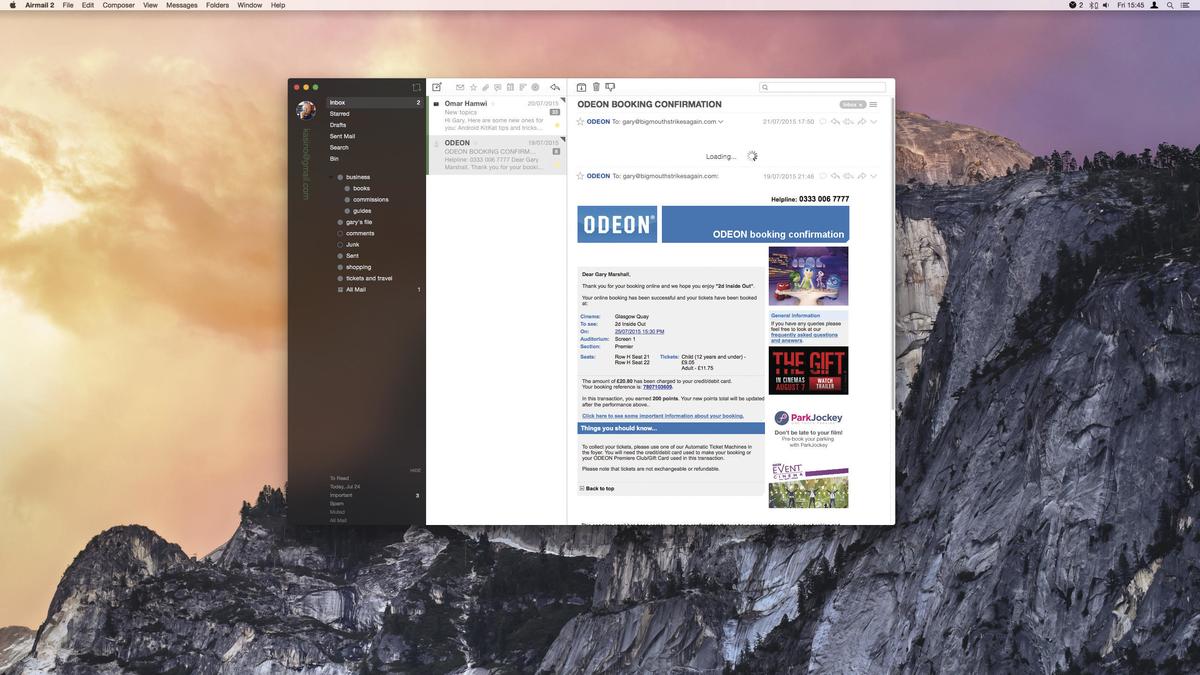The height and width of the screenshot is (675, 1200).
Task: Select the commissions subfolder
Action: (370, 199)
